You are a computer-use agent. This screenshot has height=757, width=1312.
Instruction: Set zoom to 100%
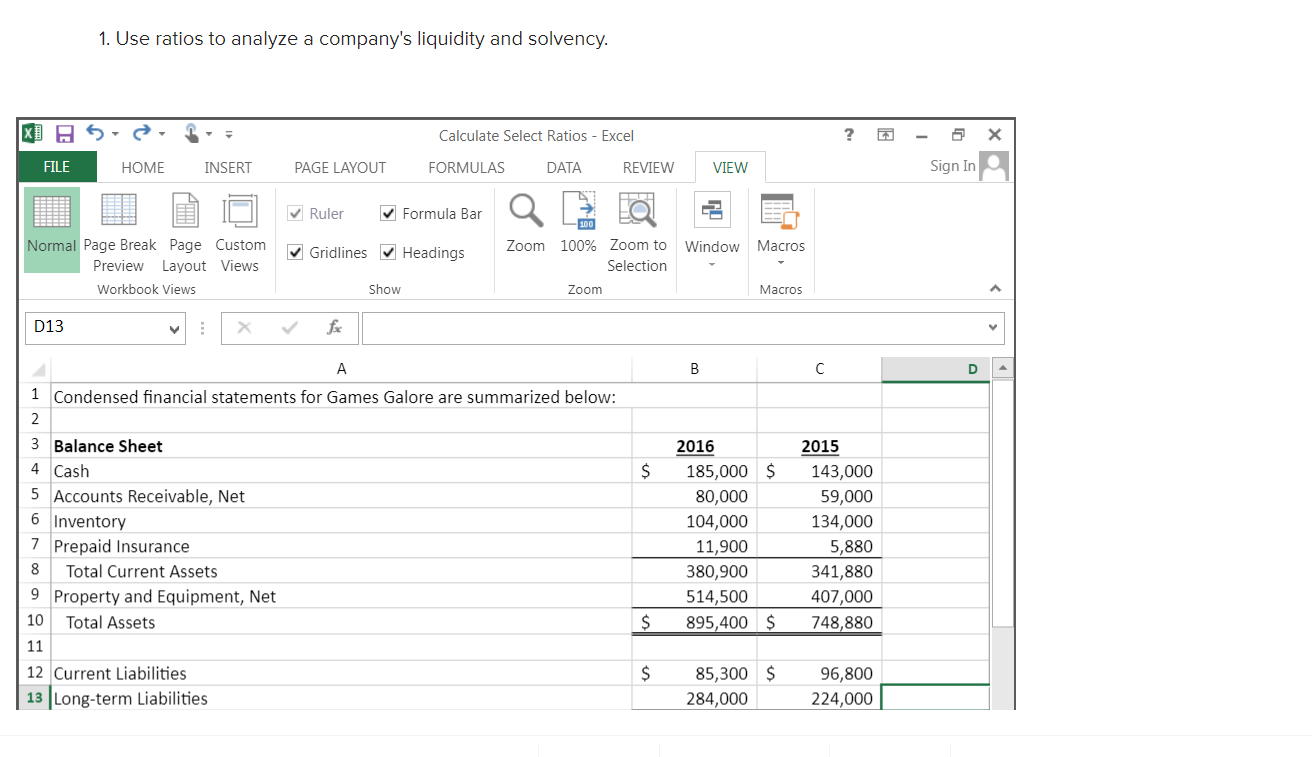tap(578, 224)
